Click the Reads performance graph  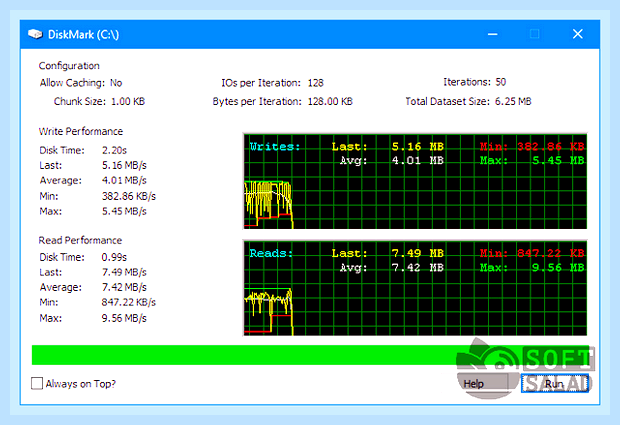click(415, 288)
